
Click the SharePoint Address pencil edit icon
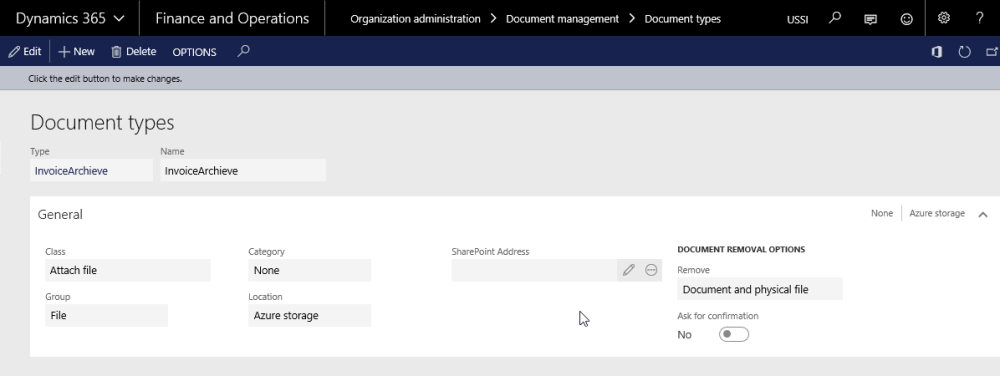[x=628, y=270]
